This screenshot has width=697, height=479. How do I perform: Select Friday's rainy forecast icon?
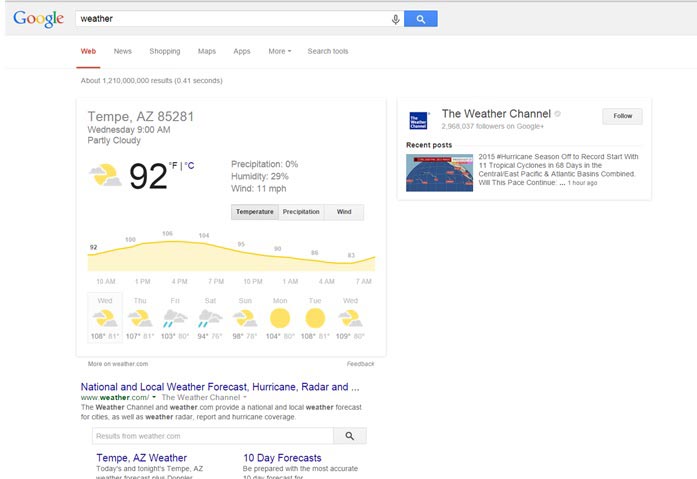175,318
